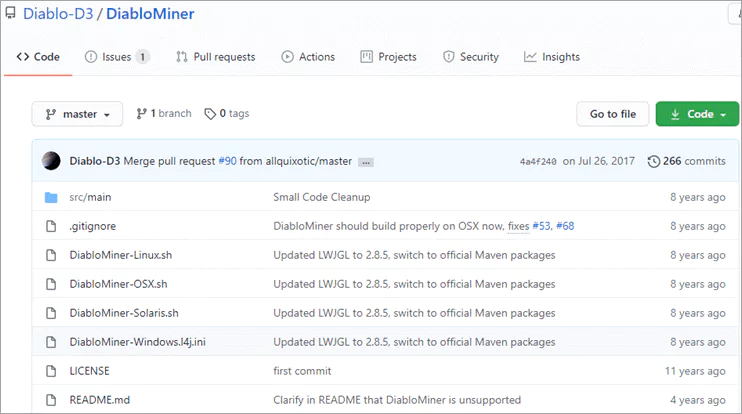The height and width of the screenshot is (414, 742).
Task: Click the tag icon next to 0 tags
Action: pos(210,114)
